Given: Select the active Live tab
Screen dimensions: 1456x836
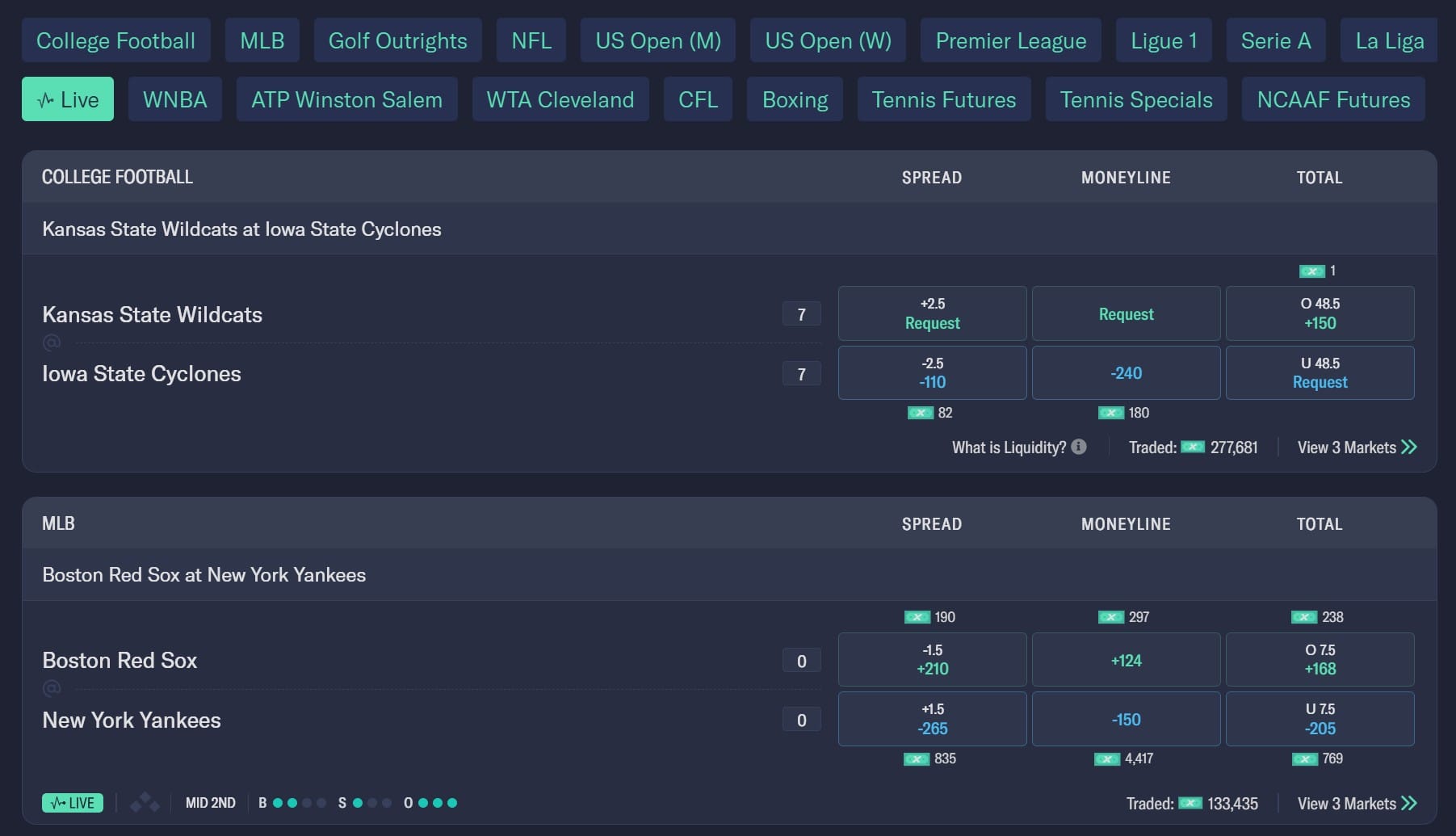Looking at the screenshot, I should (x=68, y=99).
